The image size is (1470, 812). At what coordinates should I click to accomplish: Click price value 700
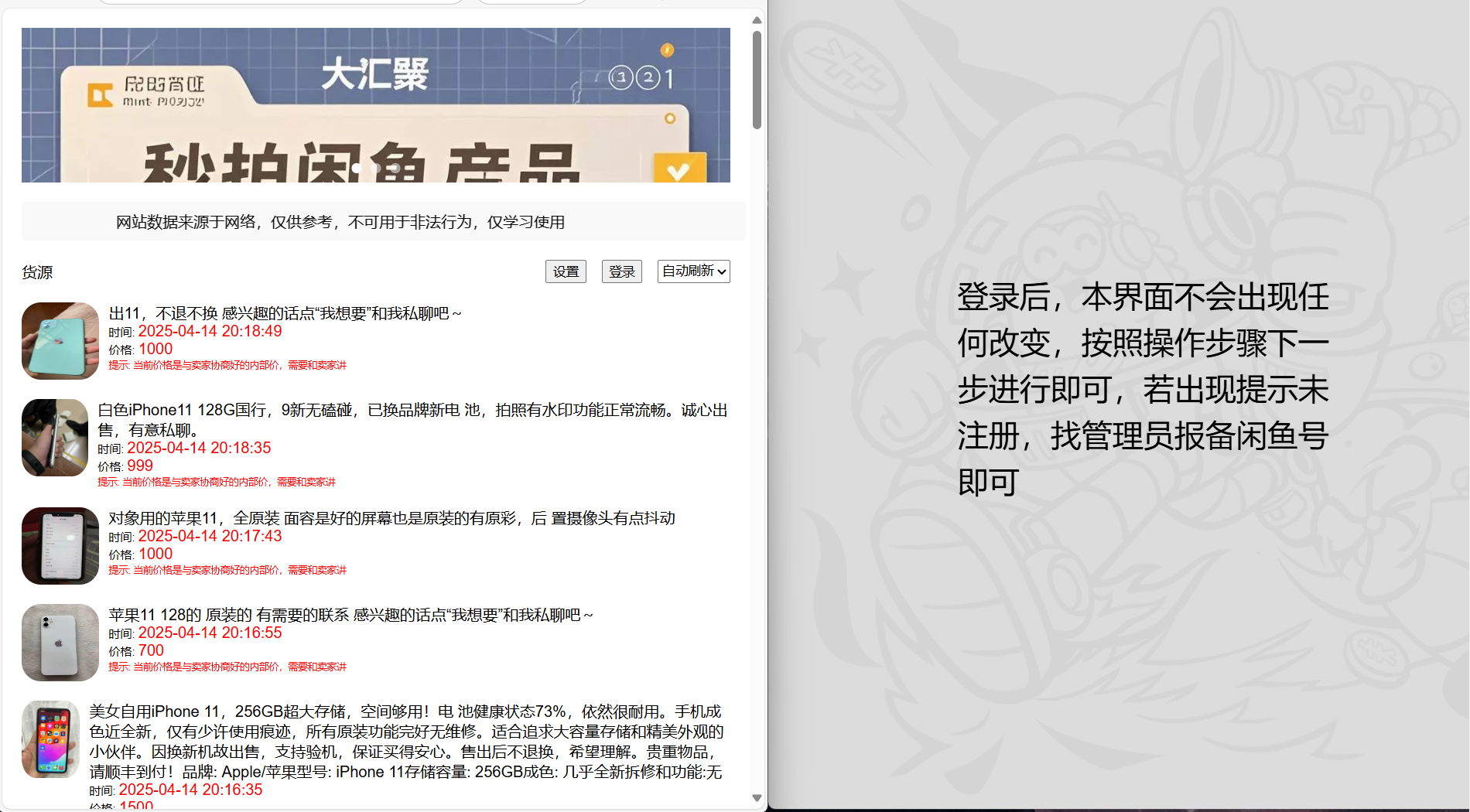(151, 650)
